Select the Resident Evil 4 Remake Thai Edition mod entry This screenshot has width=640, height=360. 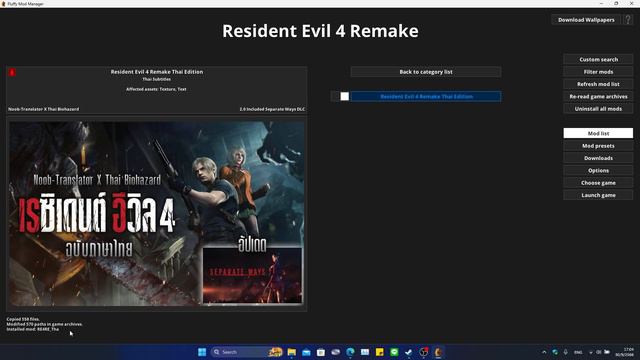click(426, 96)
